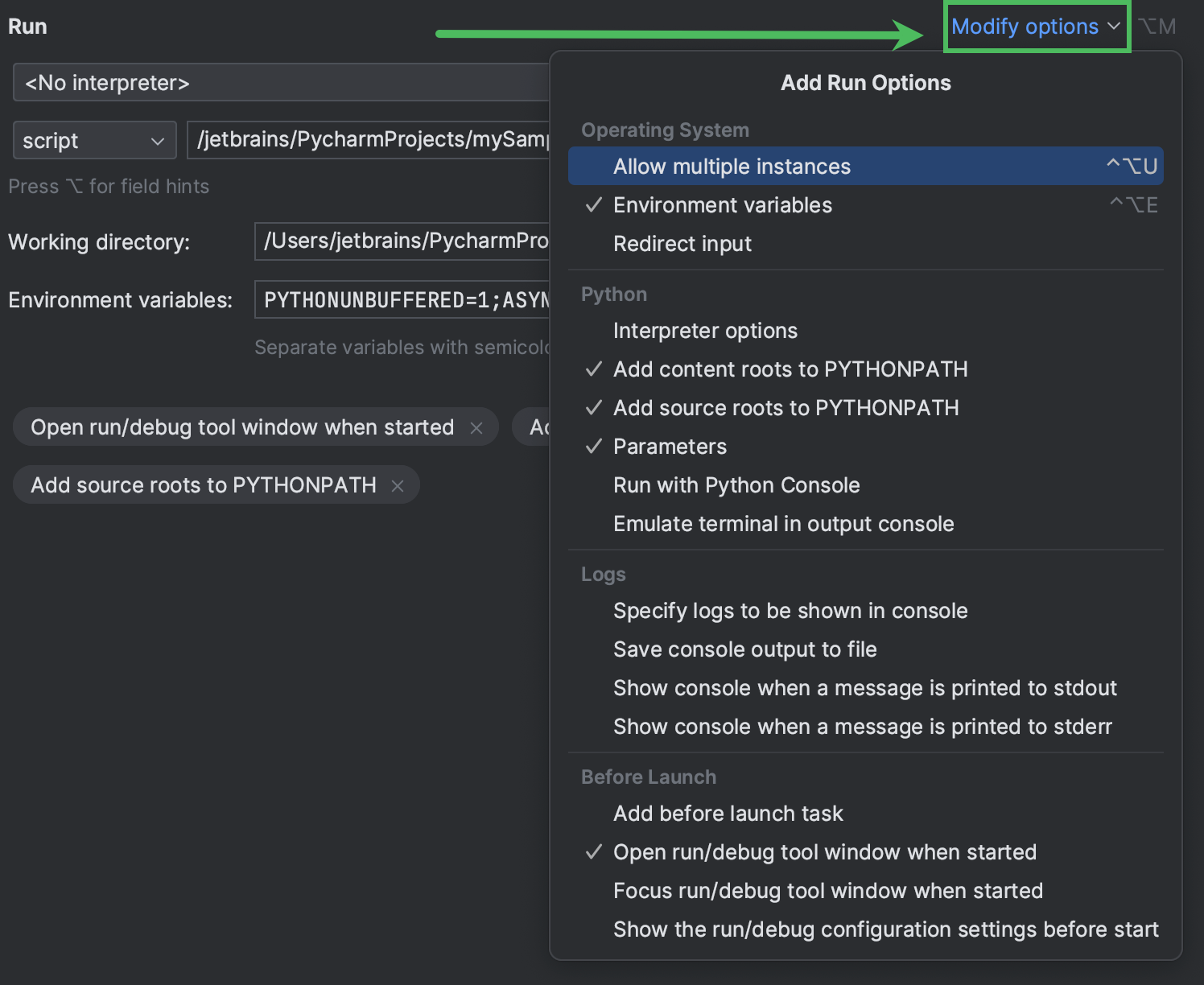
Task: Add a before launch task
Action: point(728,813)
